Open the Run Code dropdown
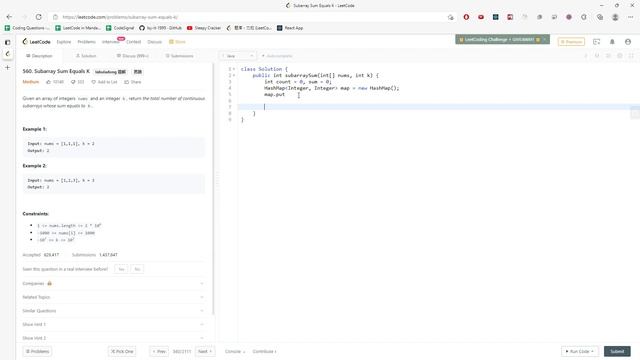The image size is (640, 360). click(x=580, y=351)
